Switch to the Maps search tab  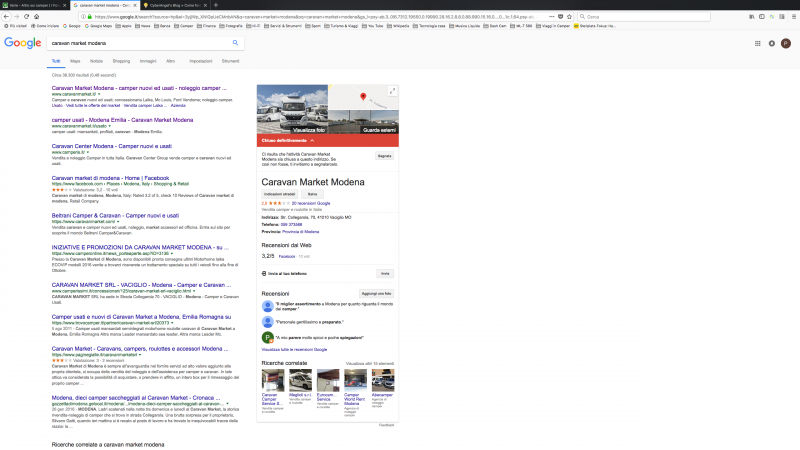(75, 61)
